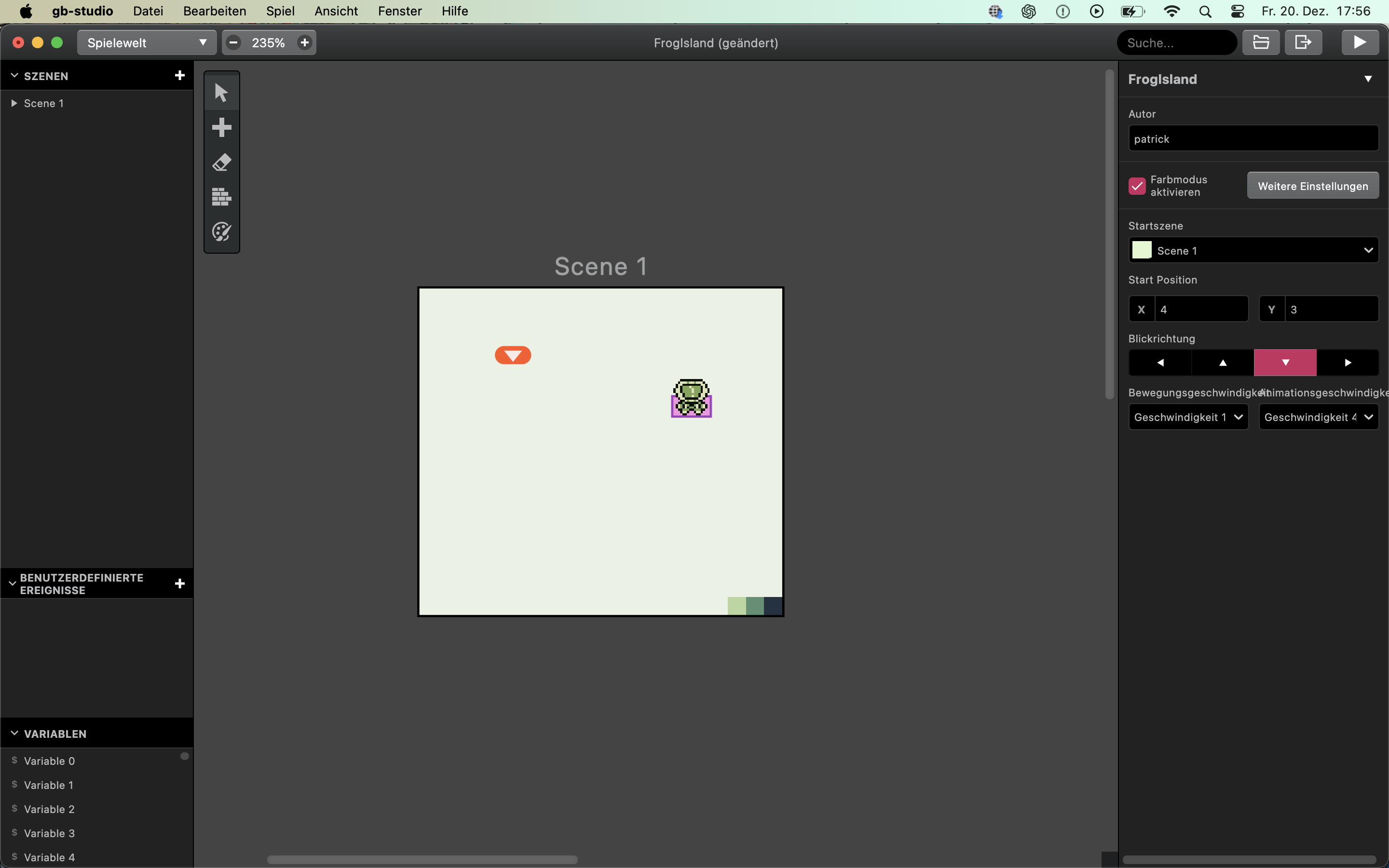Select the Colorize palette tool
The image size is (1389, 868).
pos(221,232)
